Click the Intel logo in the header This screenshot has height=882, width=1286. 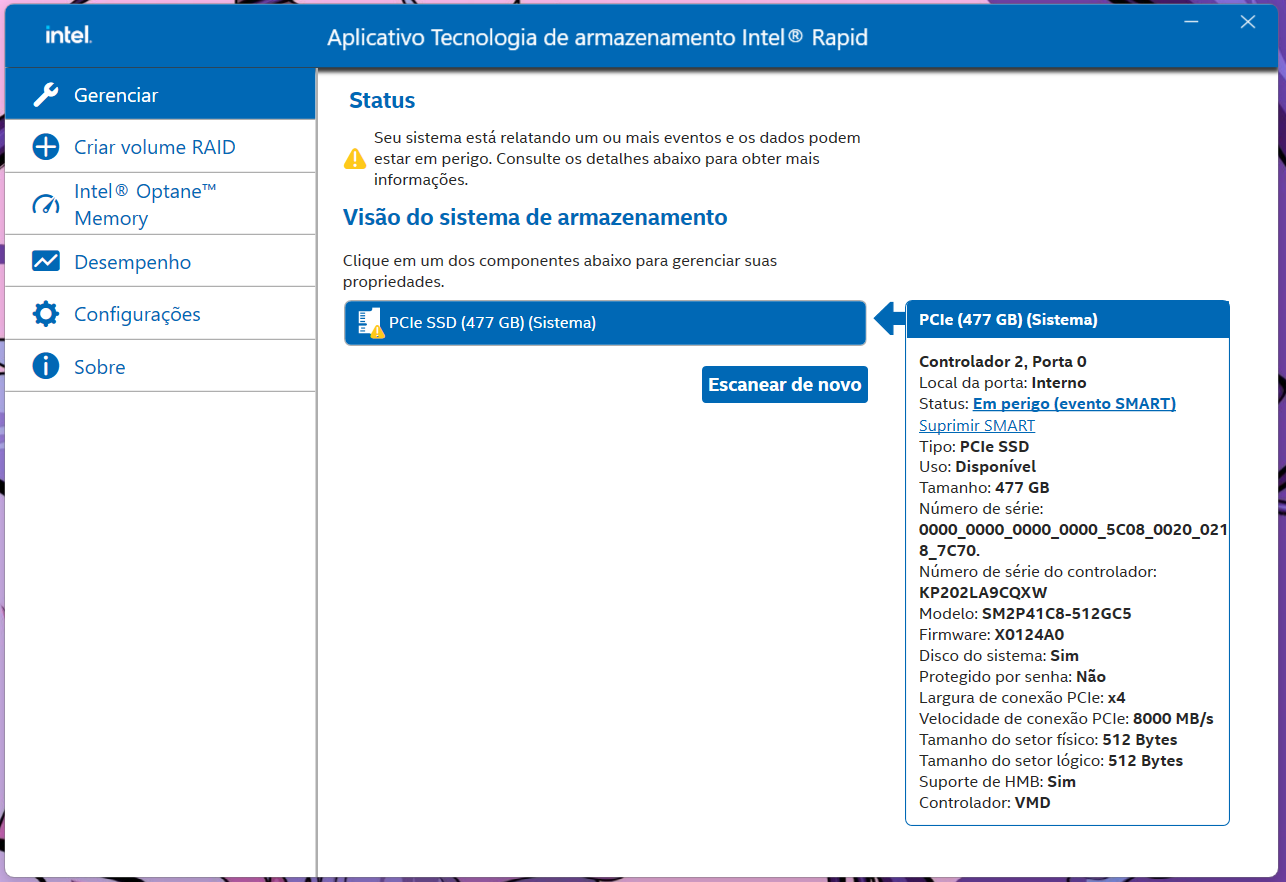pyautogui.click(x=68, y=36)
